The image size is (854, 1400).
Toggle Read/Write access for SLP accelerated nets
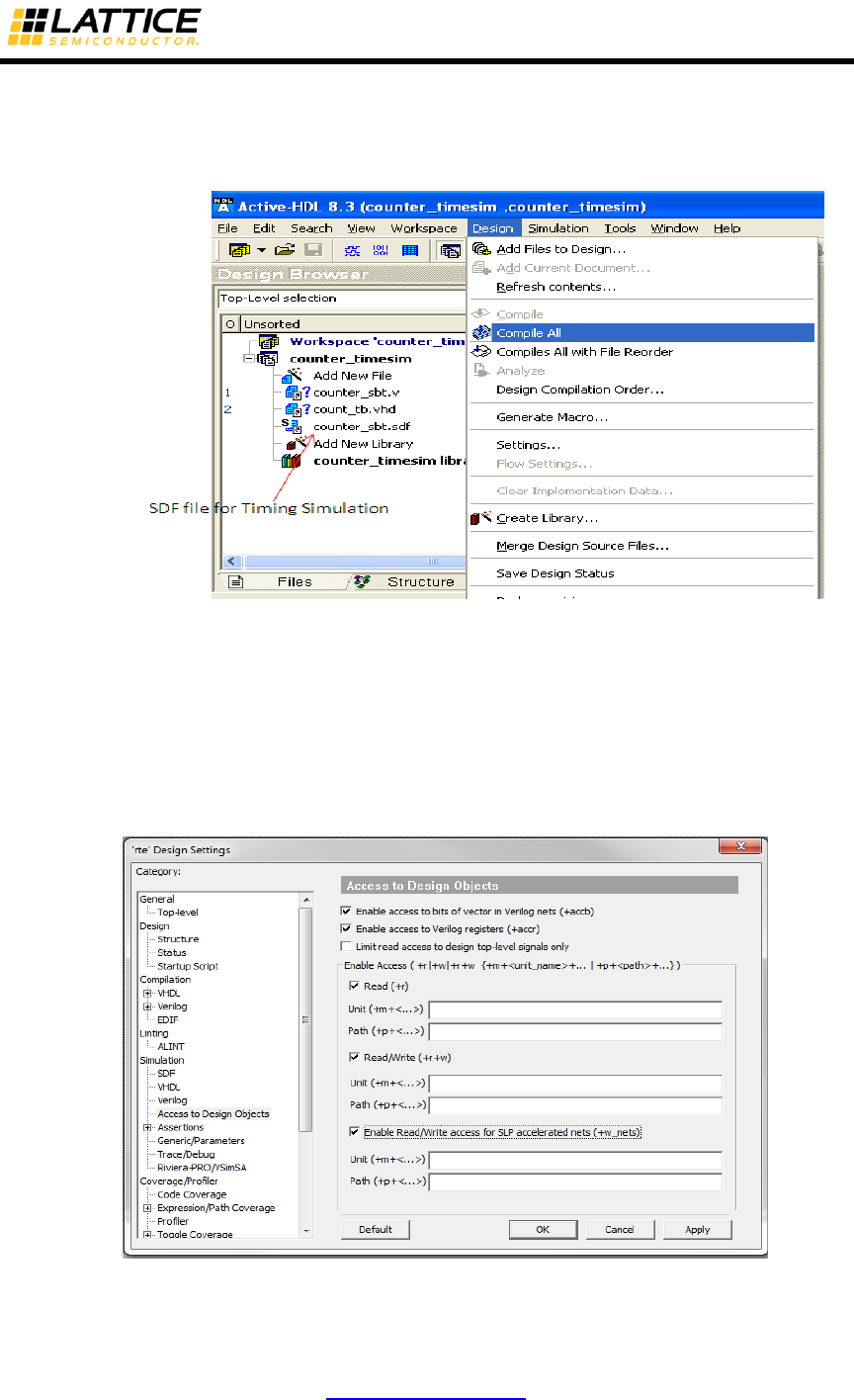(355, 1132)
